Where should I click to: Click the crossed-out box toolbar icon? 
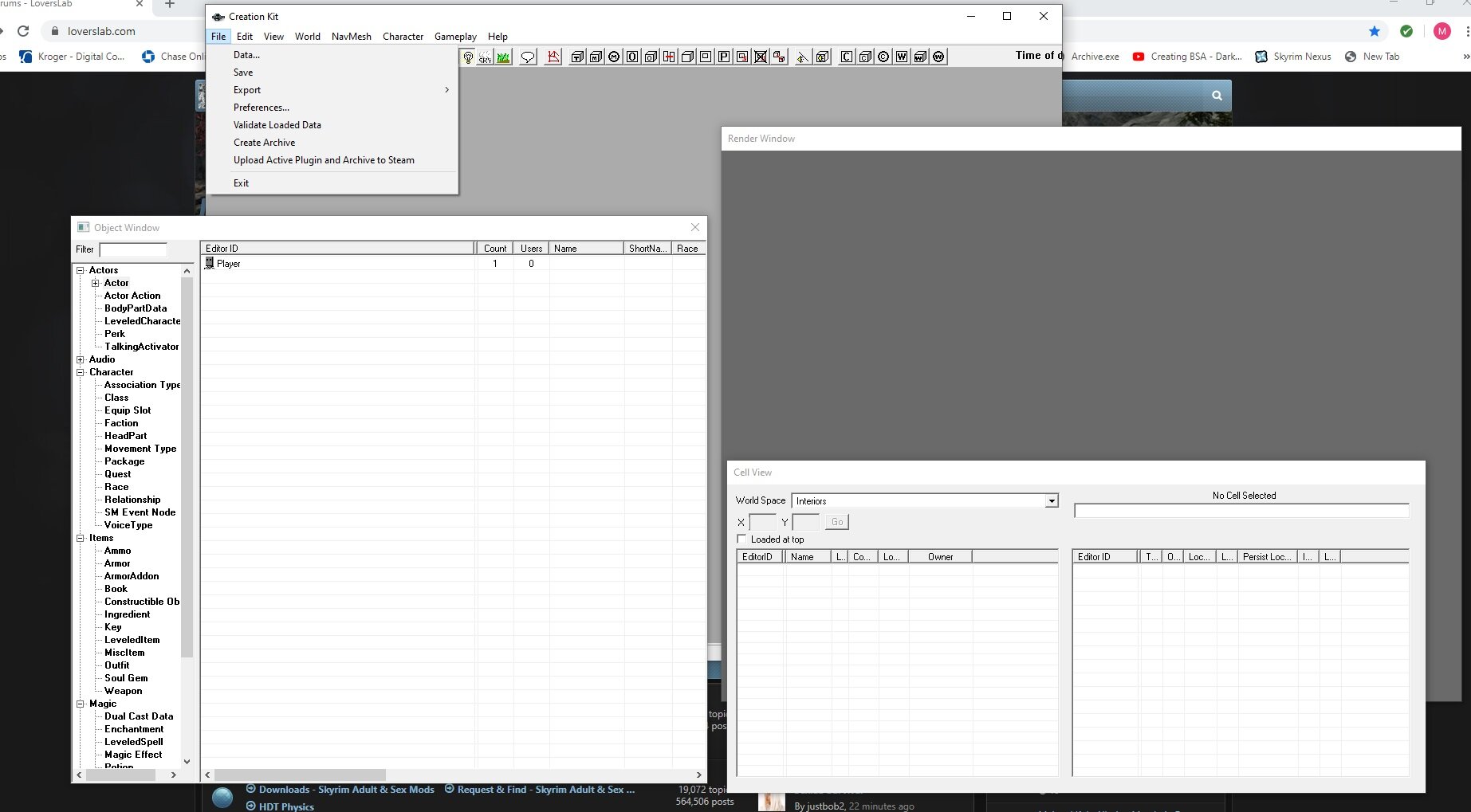coord(761,57)
